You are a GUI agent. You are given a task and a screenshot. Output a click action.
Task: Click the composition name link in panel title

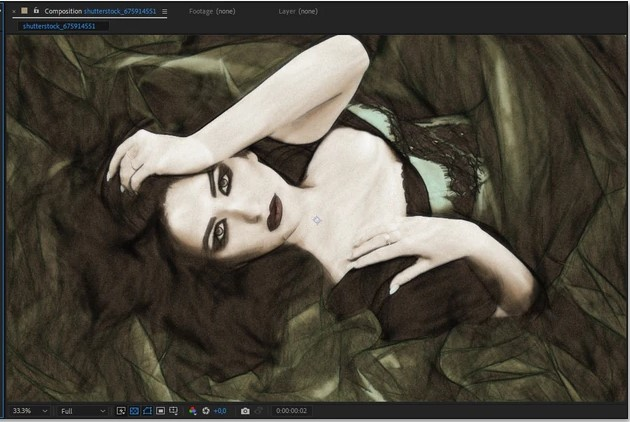pos(120,11)
